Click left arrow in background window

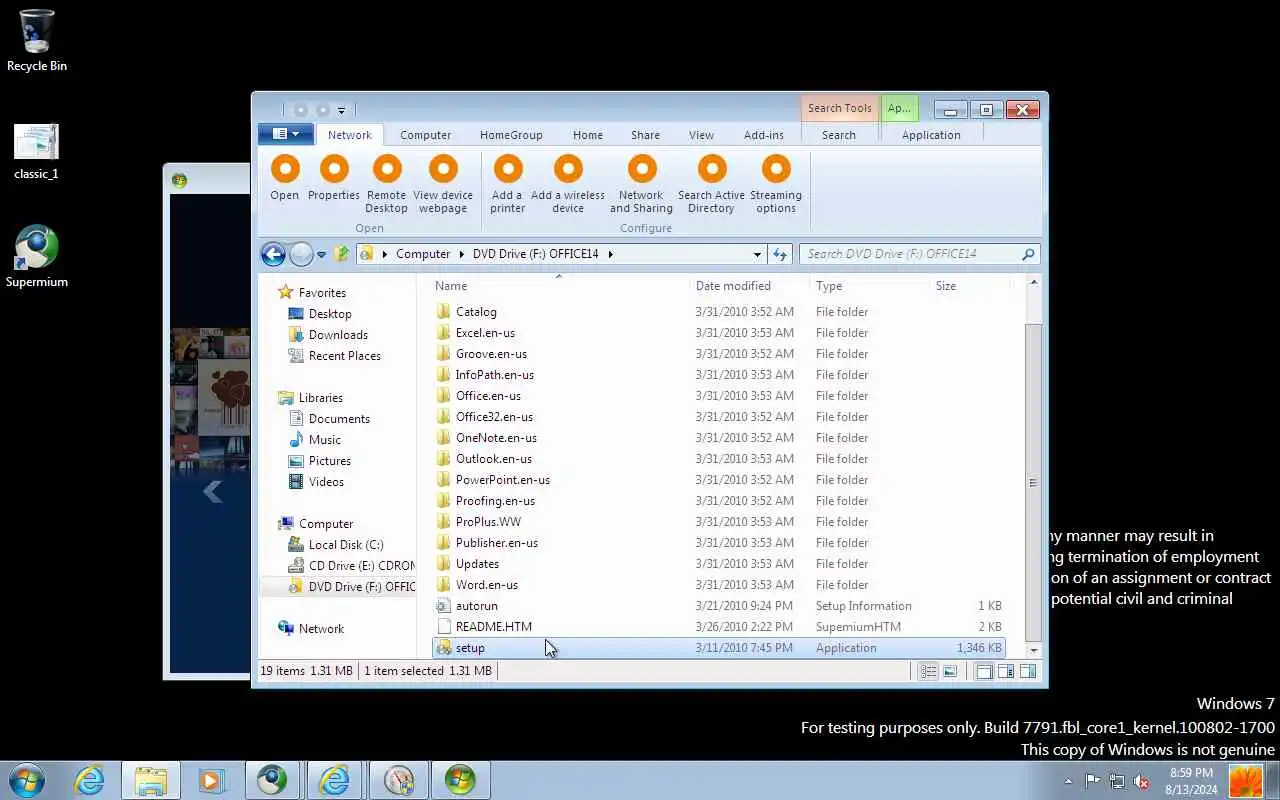[x=212, y=491]
